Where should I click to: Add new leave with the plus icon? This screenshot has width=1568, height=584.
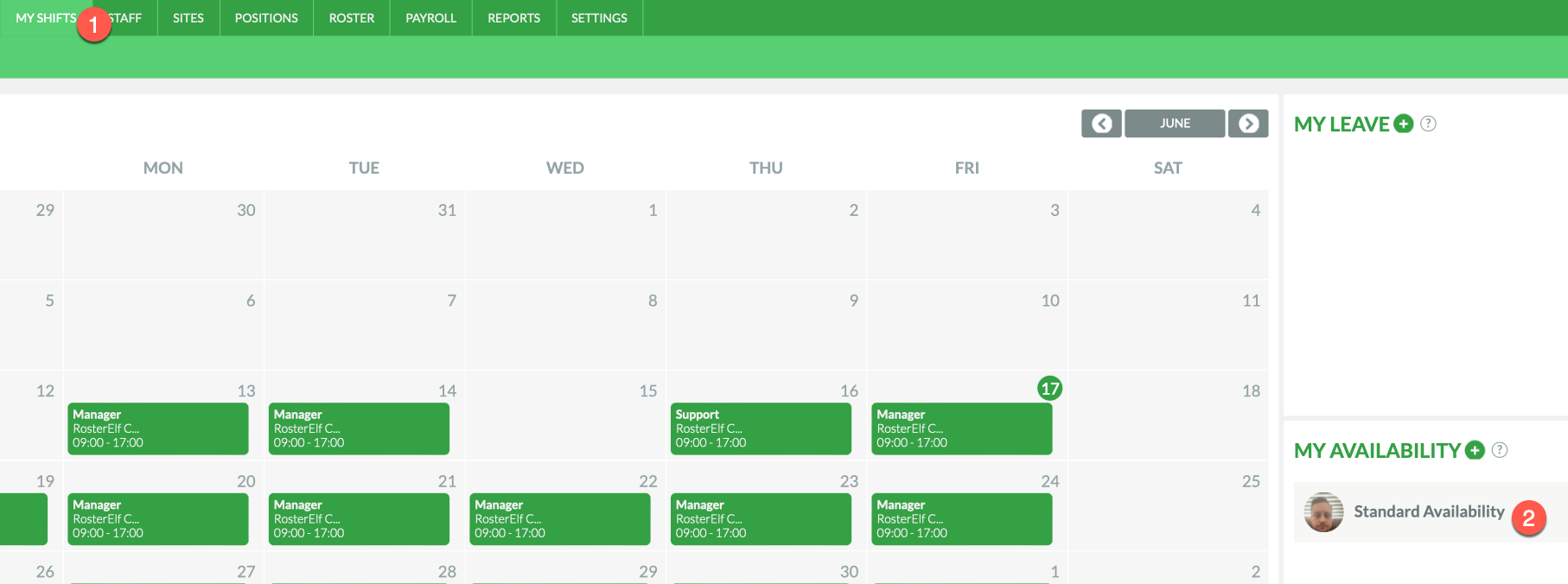coord(1404,124)
